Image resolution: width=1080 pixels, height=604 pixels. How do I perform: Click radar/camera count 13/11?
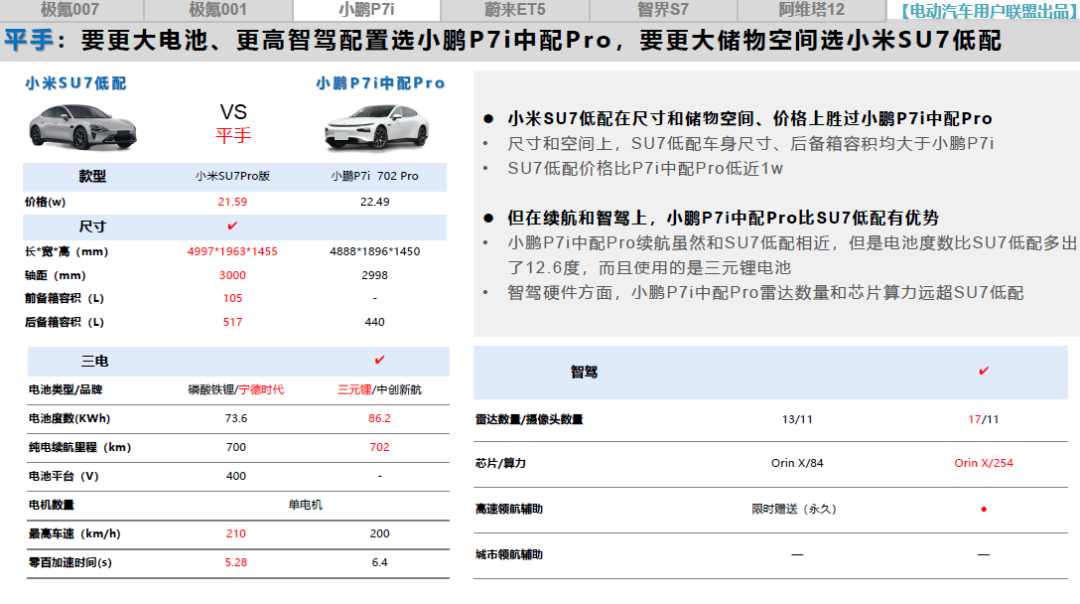797,419
